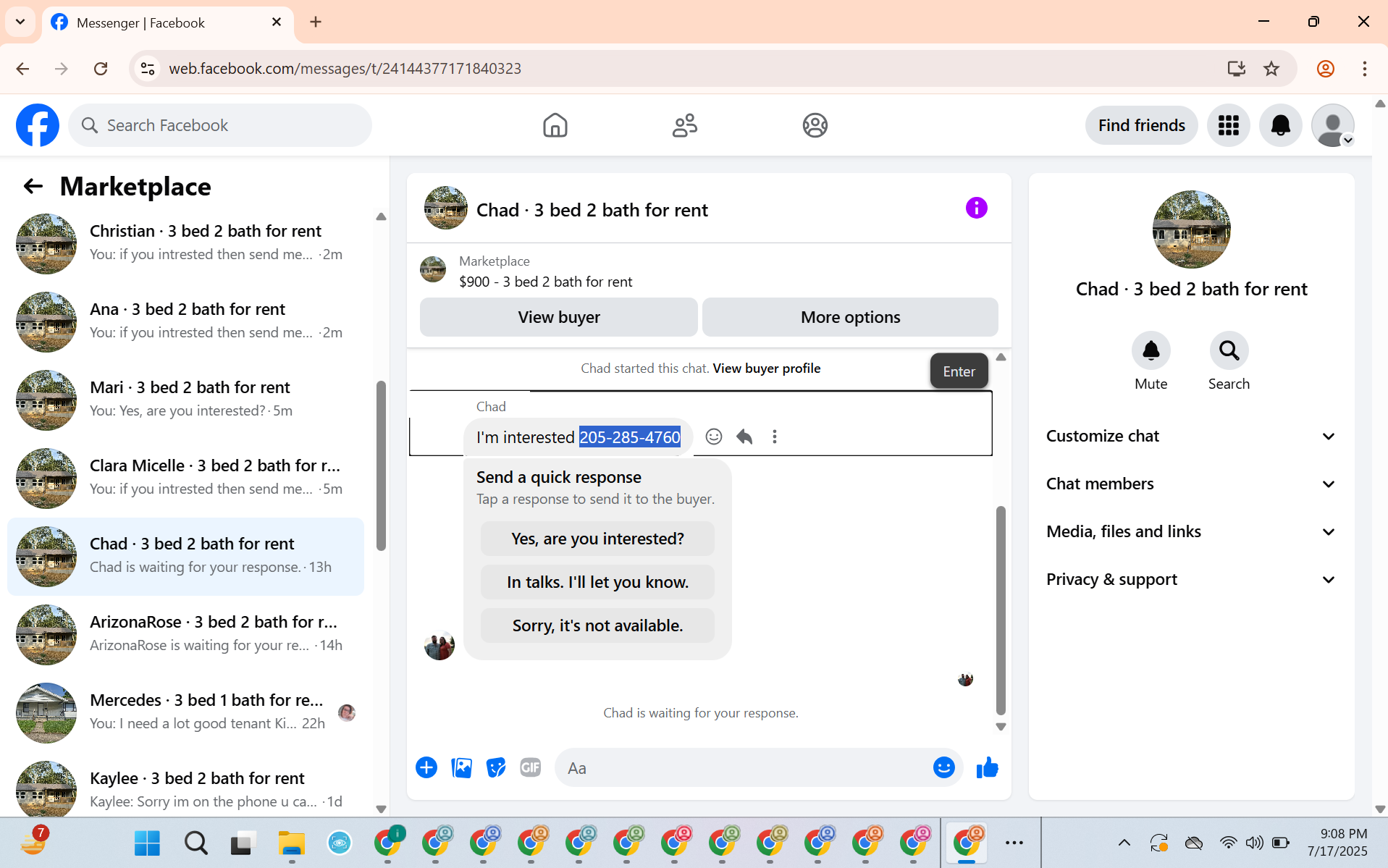The width and height of the screenshot is (1388, 868).
Task: Click the Marketplace listing thumbnail for $900 rental
Action: tap(433, 270)
